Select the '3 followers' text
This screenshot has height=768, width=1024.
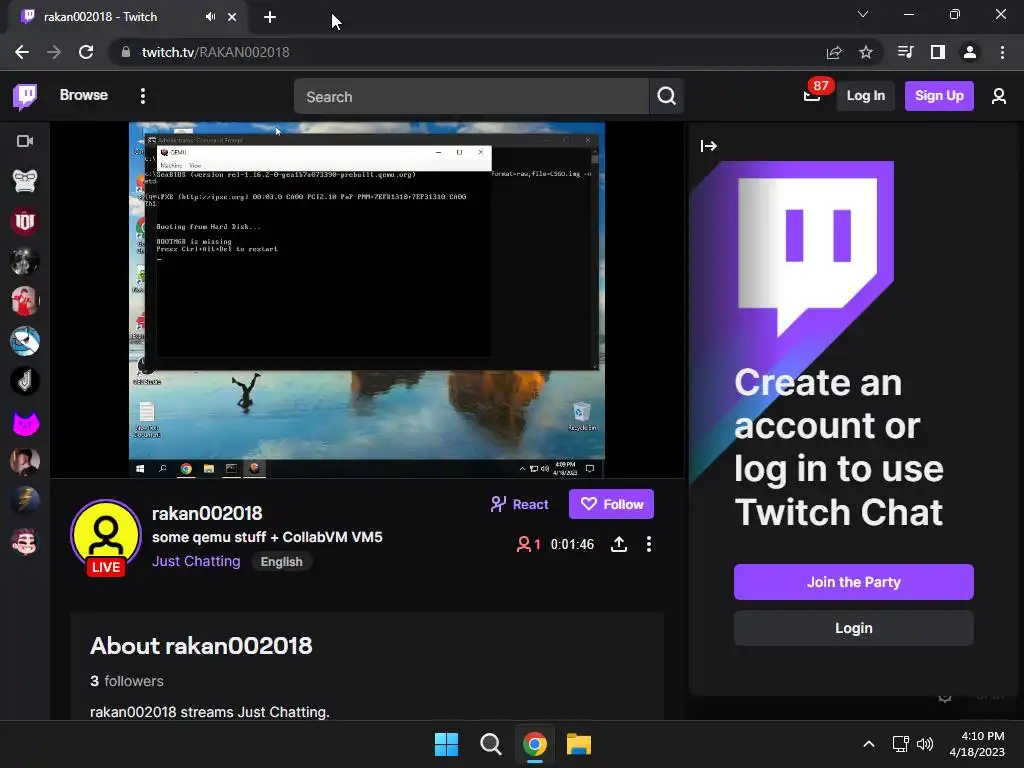coord(127,681)
